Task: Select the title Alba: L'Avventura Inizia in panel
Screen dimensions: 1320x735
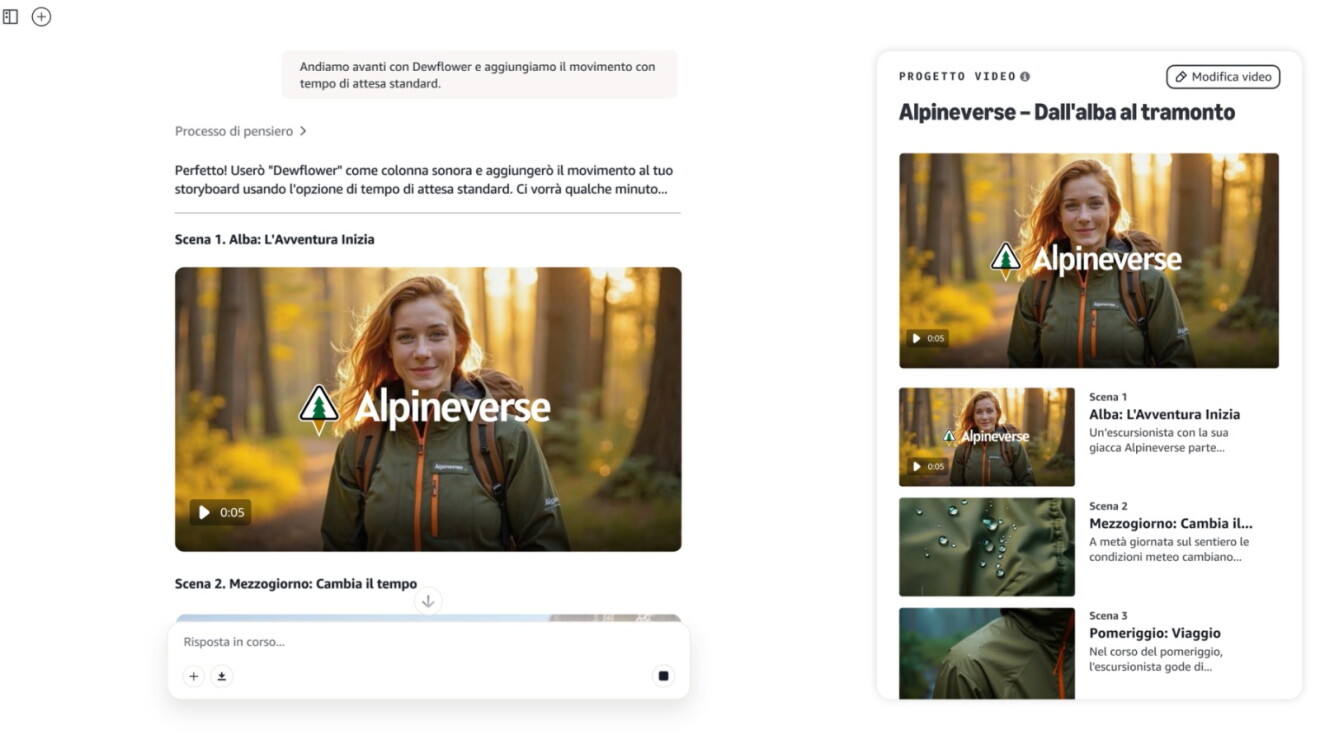Action: click(1164, 414)
